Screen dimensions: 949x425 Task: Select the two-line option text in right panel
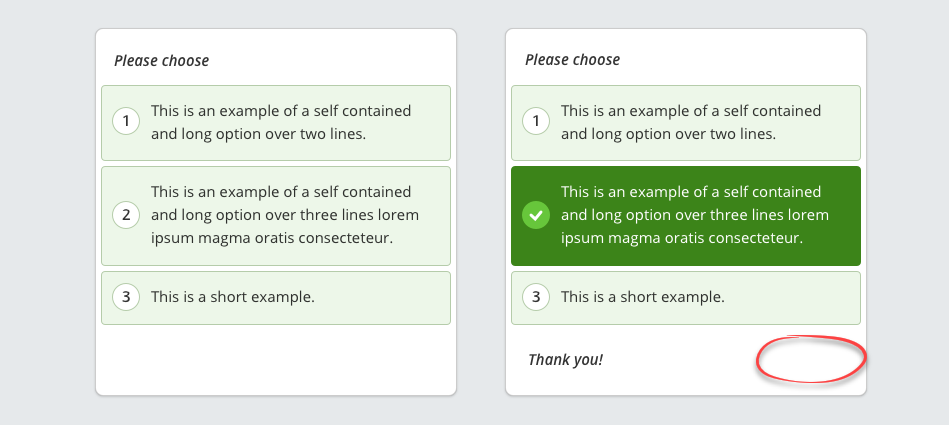[x=691, y=122]
